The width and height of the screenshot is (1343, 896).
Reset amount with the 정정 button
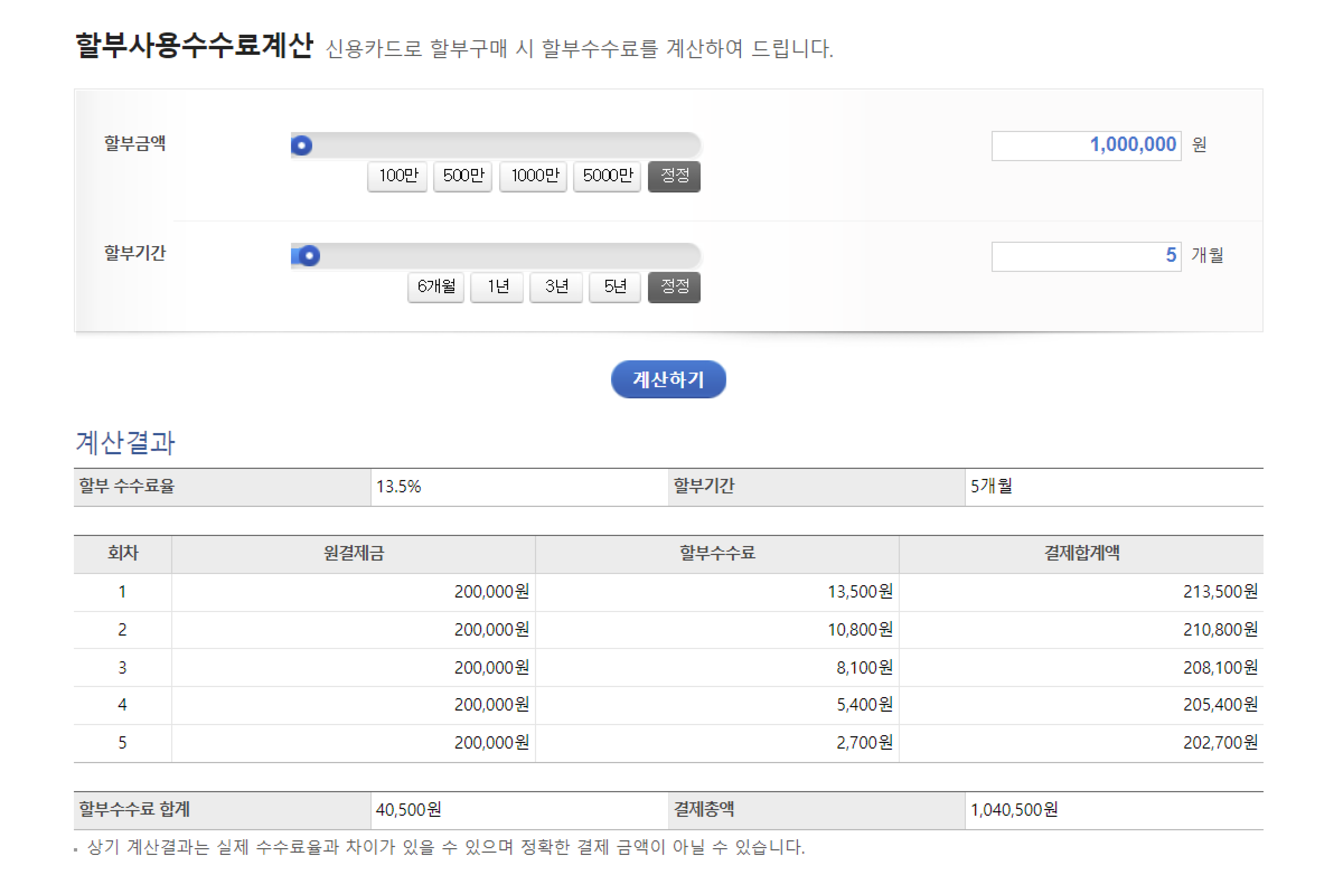tap(674, 175)
